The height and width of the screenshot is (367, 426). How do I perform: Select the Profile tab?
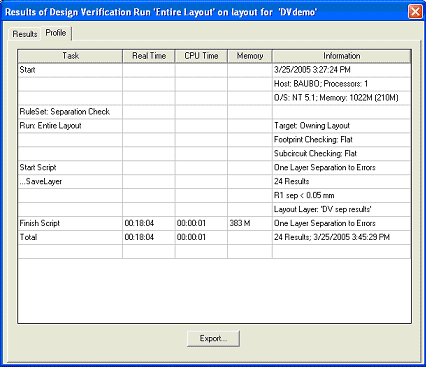click(56, 33)
